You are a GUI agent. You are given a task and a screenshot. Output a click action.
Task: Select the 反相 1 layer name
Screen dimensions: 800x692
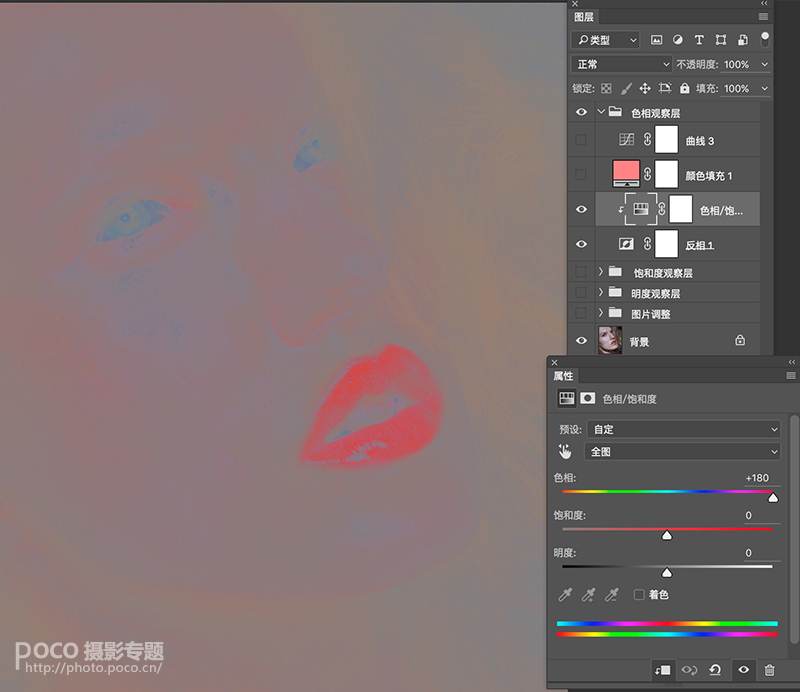(699, 245)
